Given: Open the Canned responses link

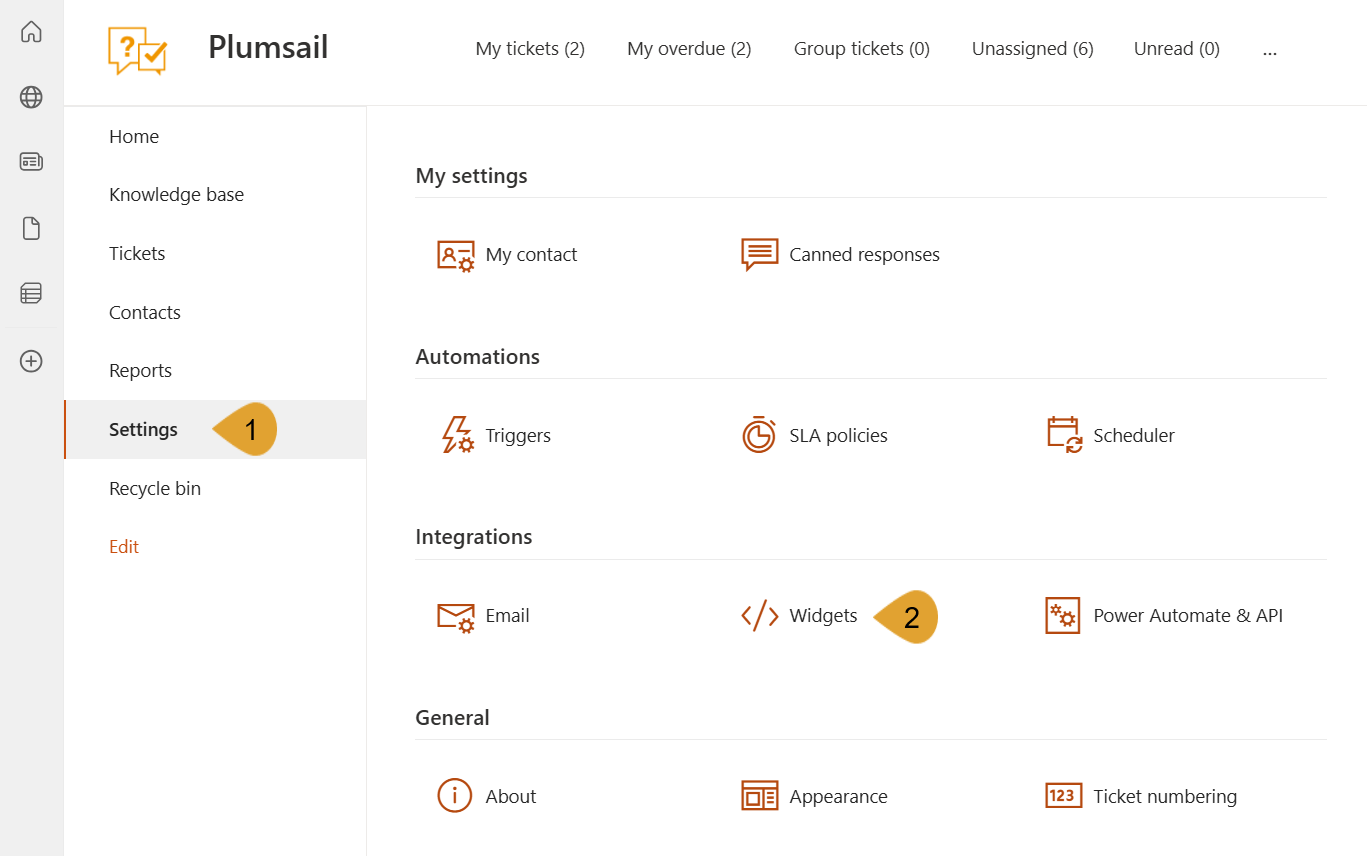Looking at the screenshot, I should (x=864, y=255).
